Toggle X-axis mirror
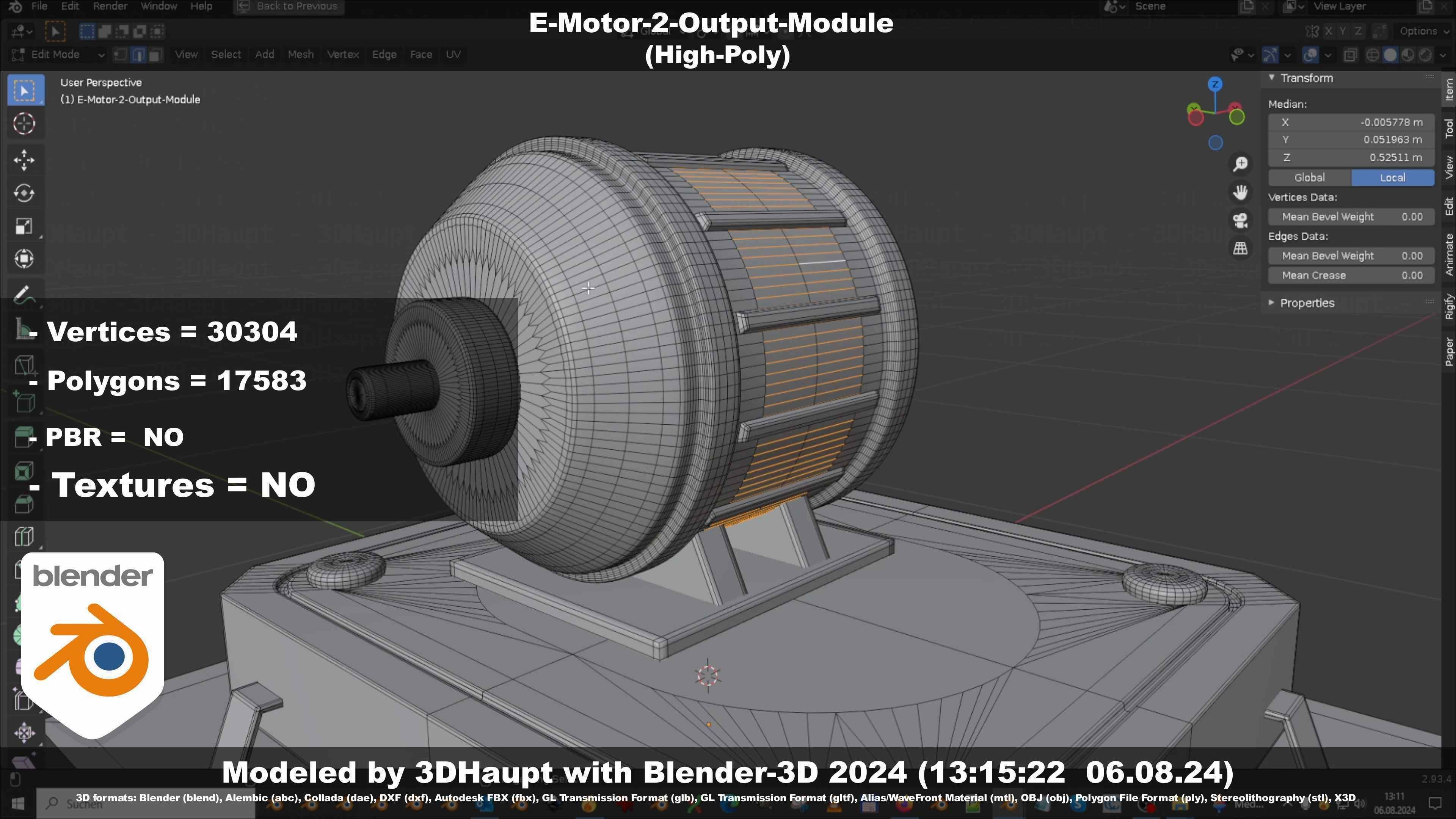The image size is (1456, 819). (x=1328, y=31)
